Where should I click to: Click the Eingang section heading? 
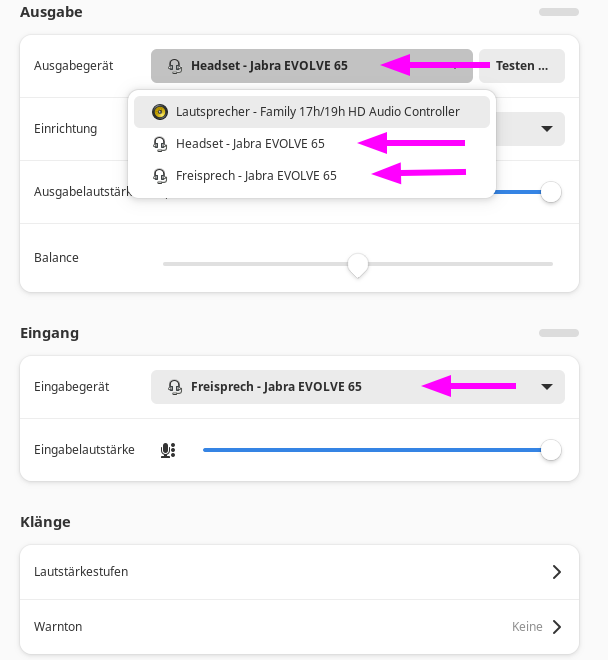click(x=50, y=333)
